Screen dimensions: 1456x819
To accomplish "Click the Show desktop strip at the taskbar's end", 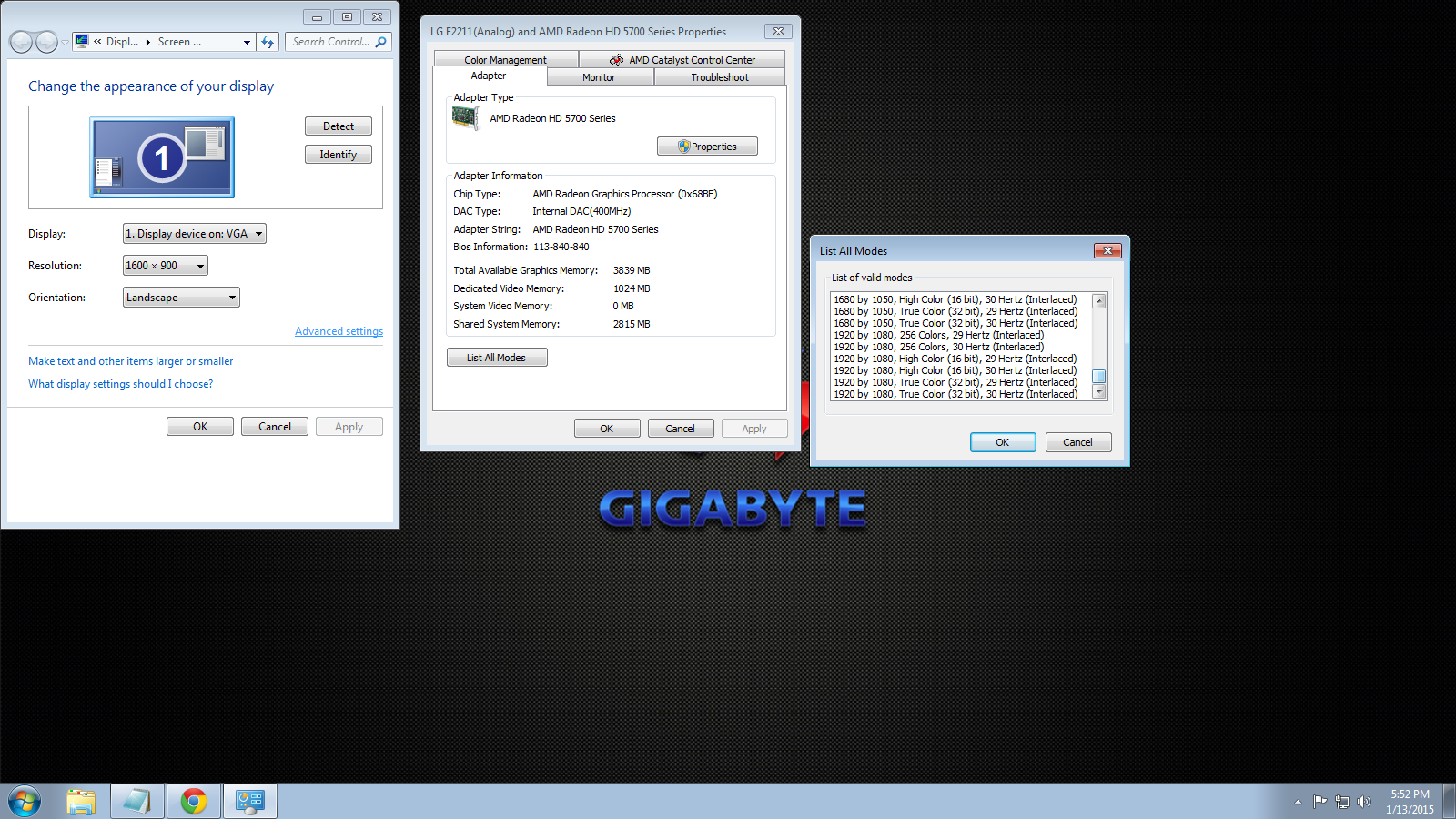I will [1450, 802].
